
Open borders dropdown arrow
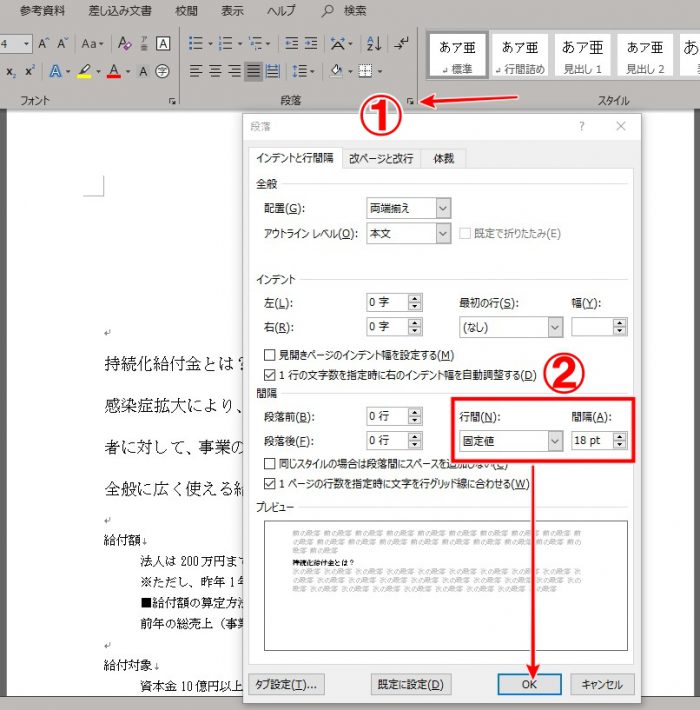(x=380, y=72)
